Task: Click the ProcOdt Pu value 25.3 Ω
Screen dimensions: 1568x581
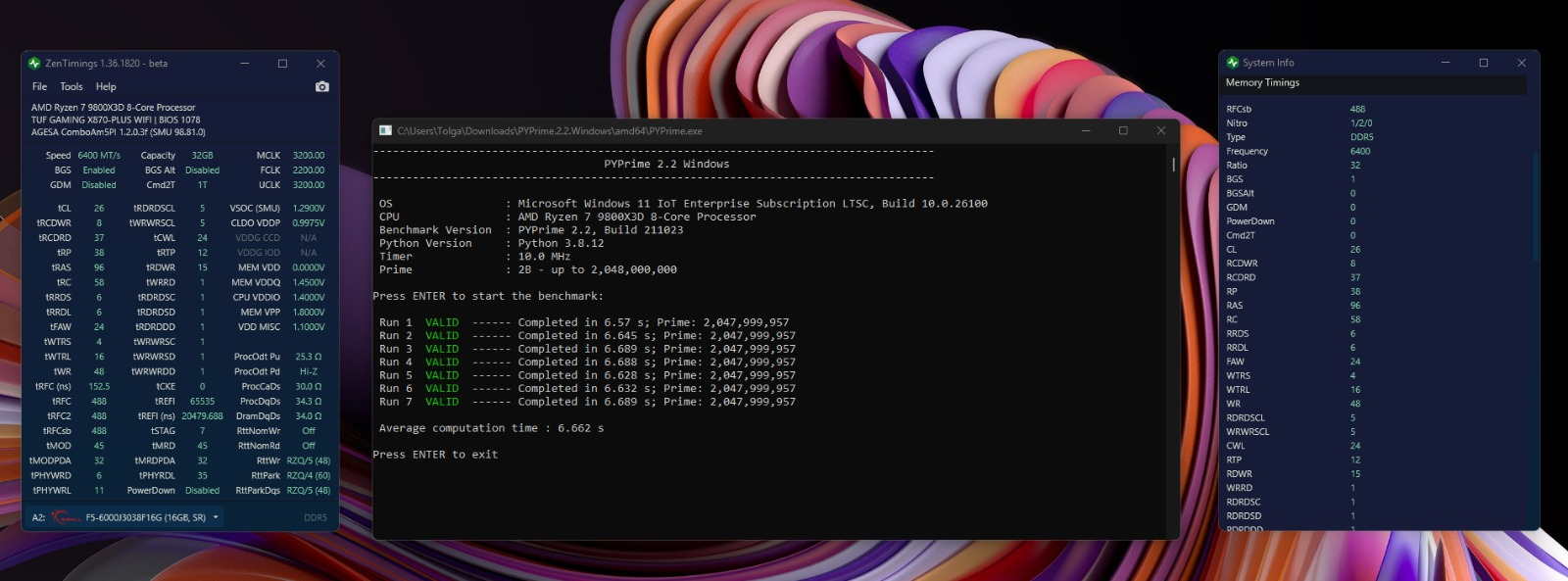Action: pos(309,357)
